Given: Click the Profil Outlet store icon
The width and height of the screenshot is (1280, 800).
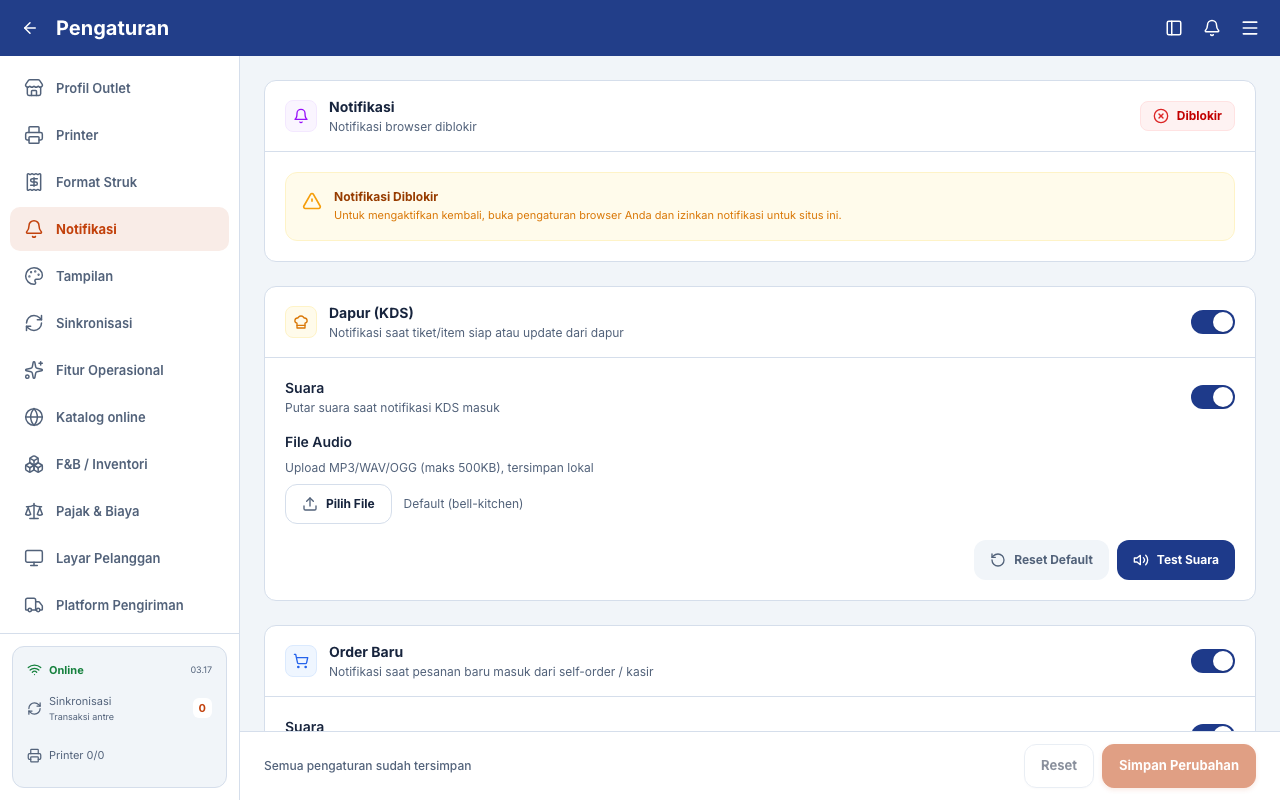Looking at the screenshot, I should click(x=34, y=88).
